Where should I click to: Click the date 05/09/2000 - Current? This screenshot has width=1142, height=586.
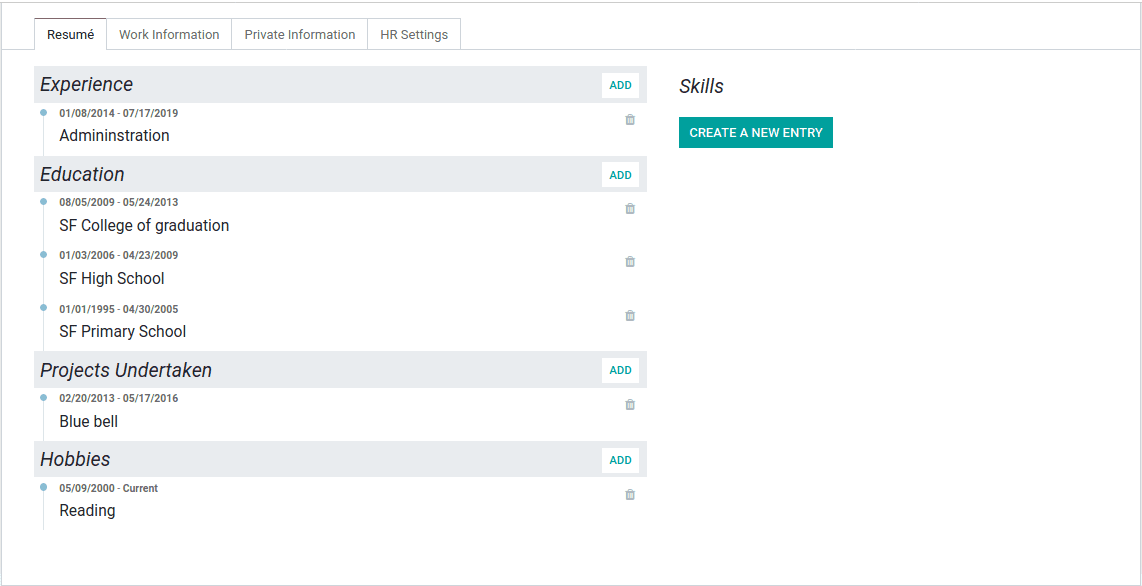(109, 488)
